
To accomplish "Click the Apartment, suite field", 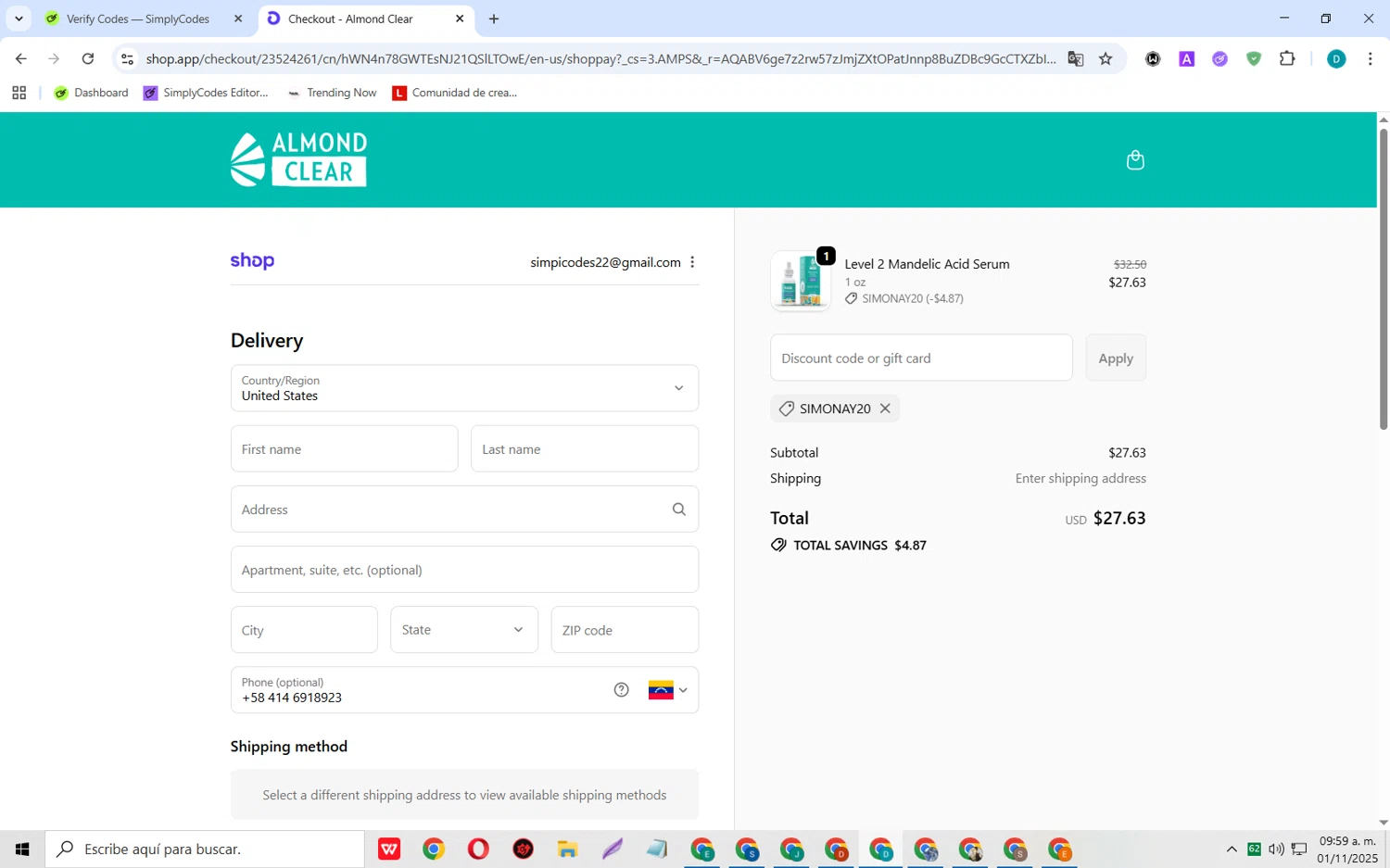I will [464, 570].
